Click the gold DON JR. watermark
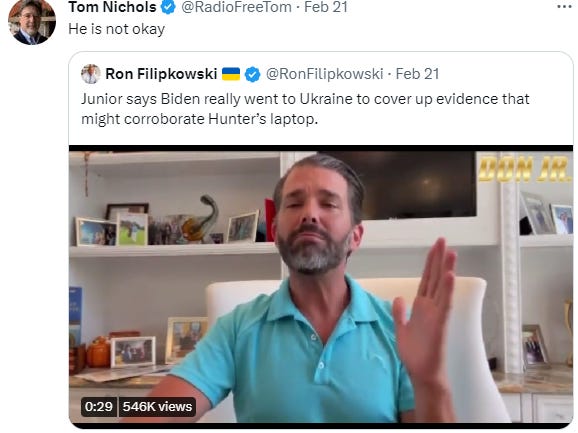Image resolution: width=578 pixels, height=433 pixels. 526,169
